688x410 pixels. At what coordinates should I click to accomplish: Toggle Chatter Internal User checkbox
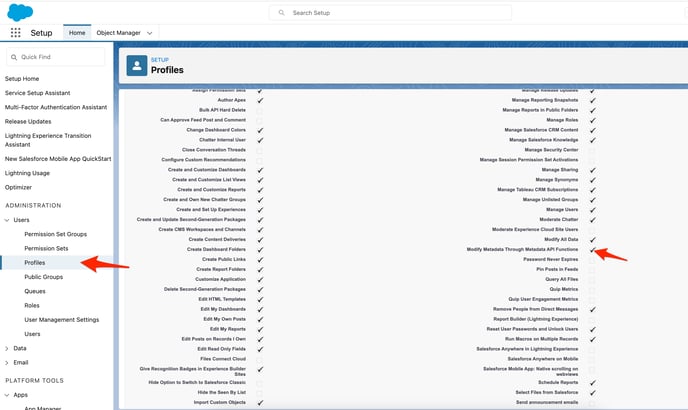(260, 140)
